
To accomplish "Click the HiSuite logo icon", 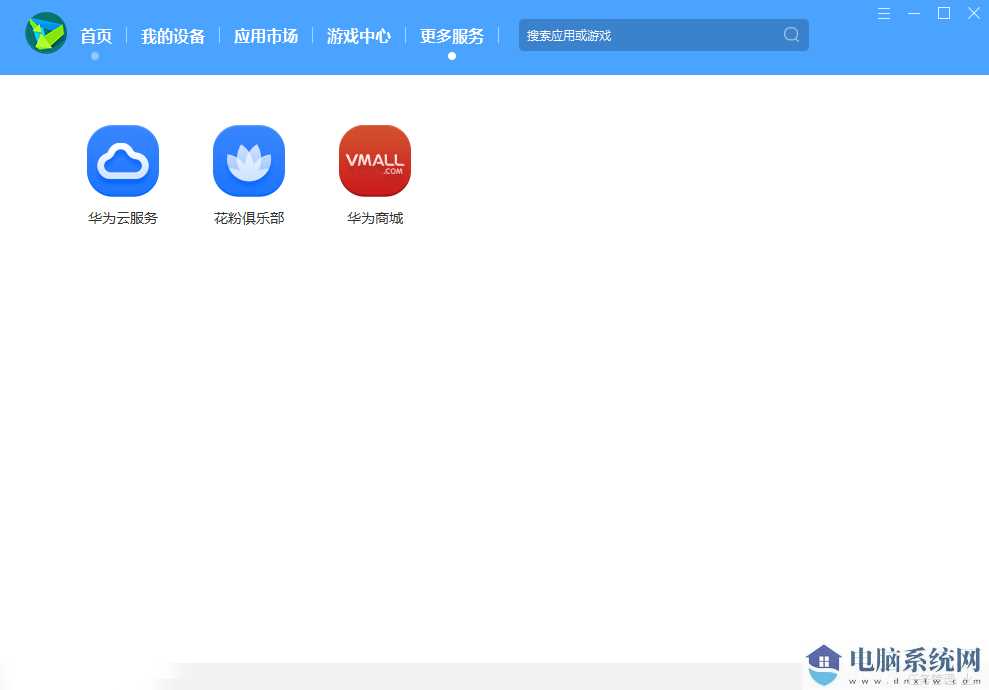I will pyautogui.click(x=46, y=33).
